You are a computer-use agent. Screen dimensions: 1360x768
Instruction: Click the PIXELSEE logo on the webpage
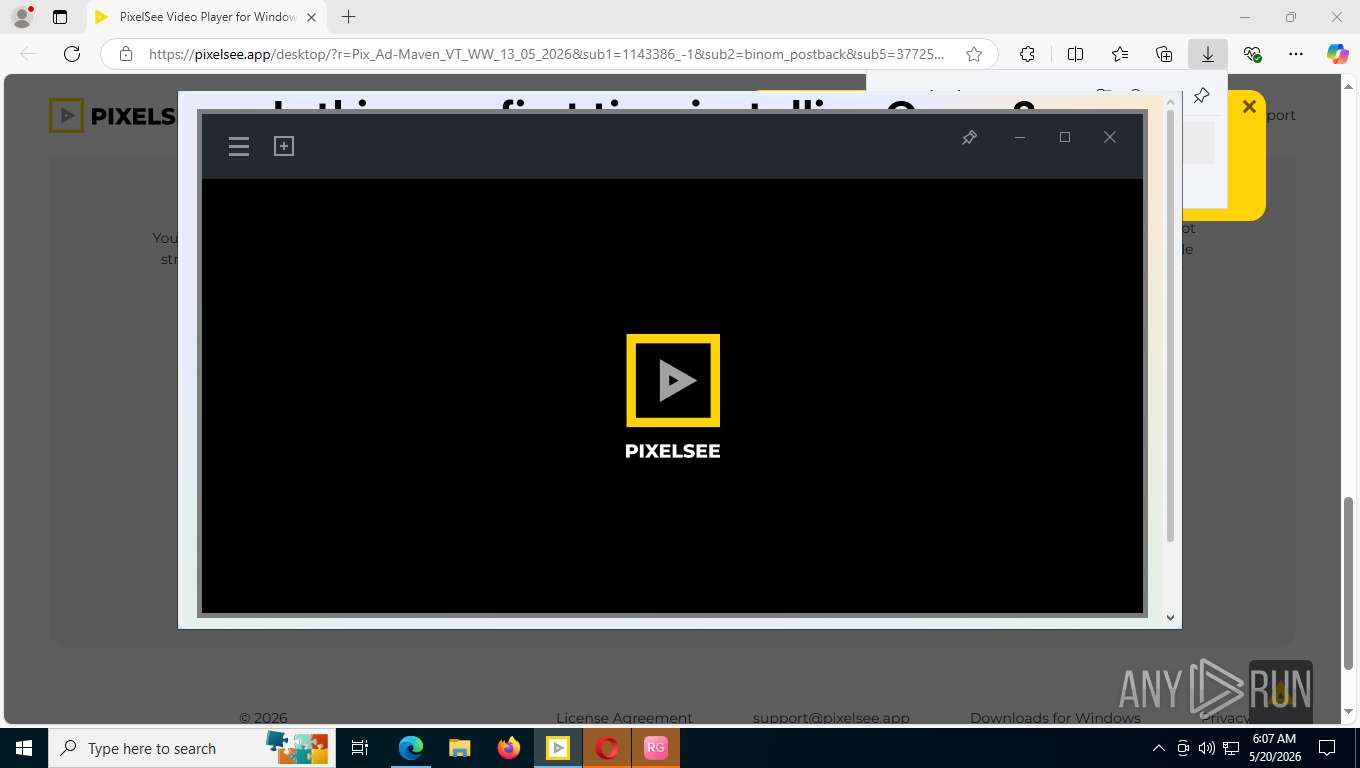[112, 116]
